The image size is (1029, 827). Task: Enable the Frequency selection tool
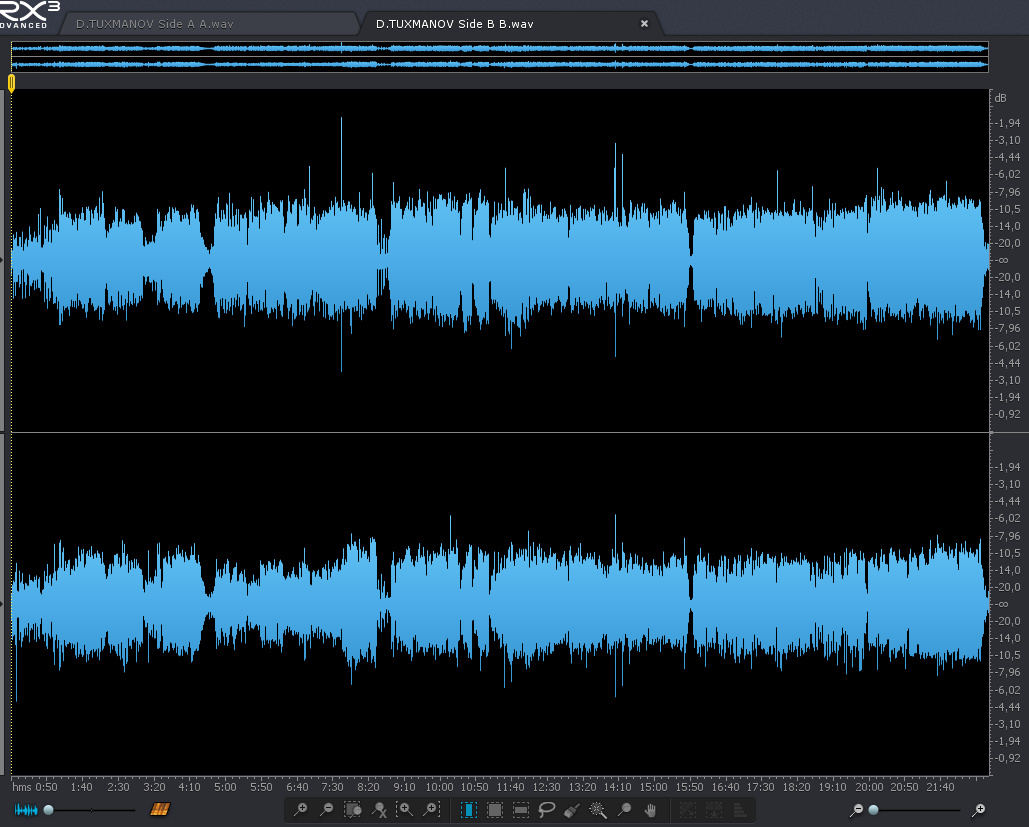pos(521,809)
